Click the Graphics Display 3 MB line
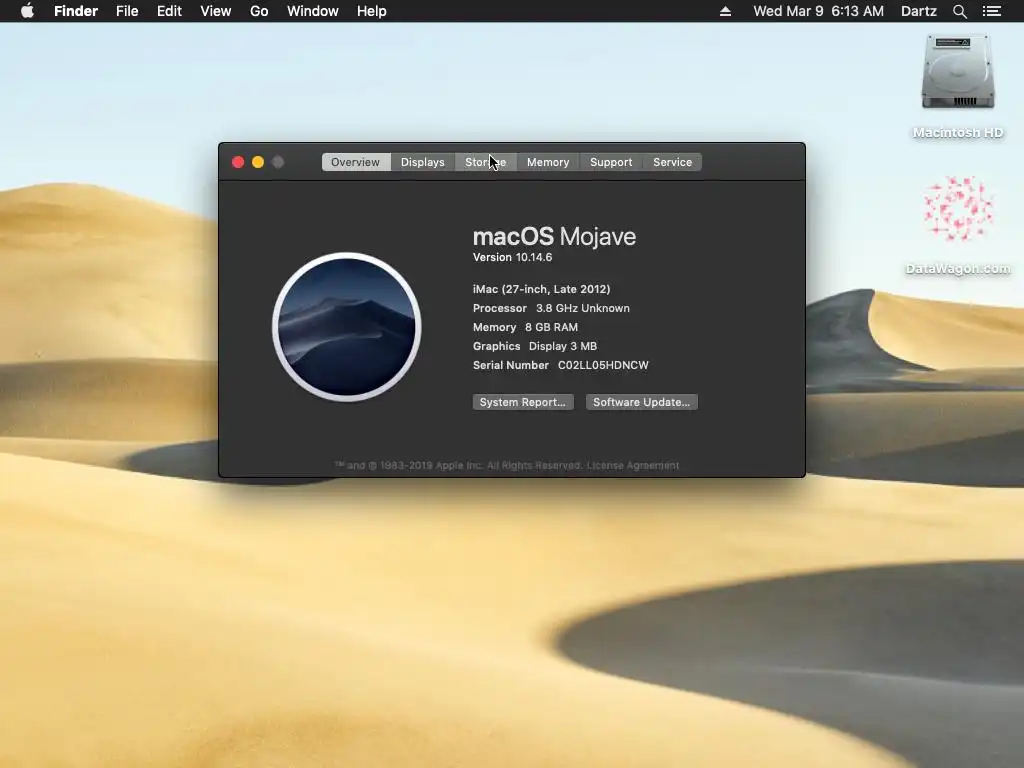This screenshot has height=768, width=1024. 535,346
